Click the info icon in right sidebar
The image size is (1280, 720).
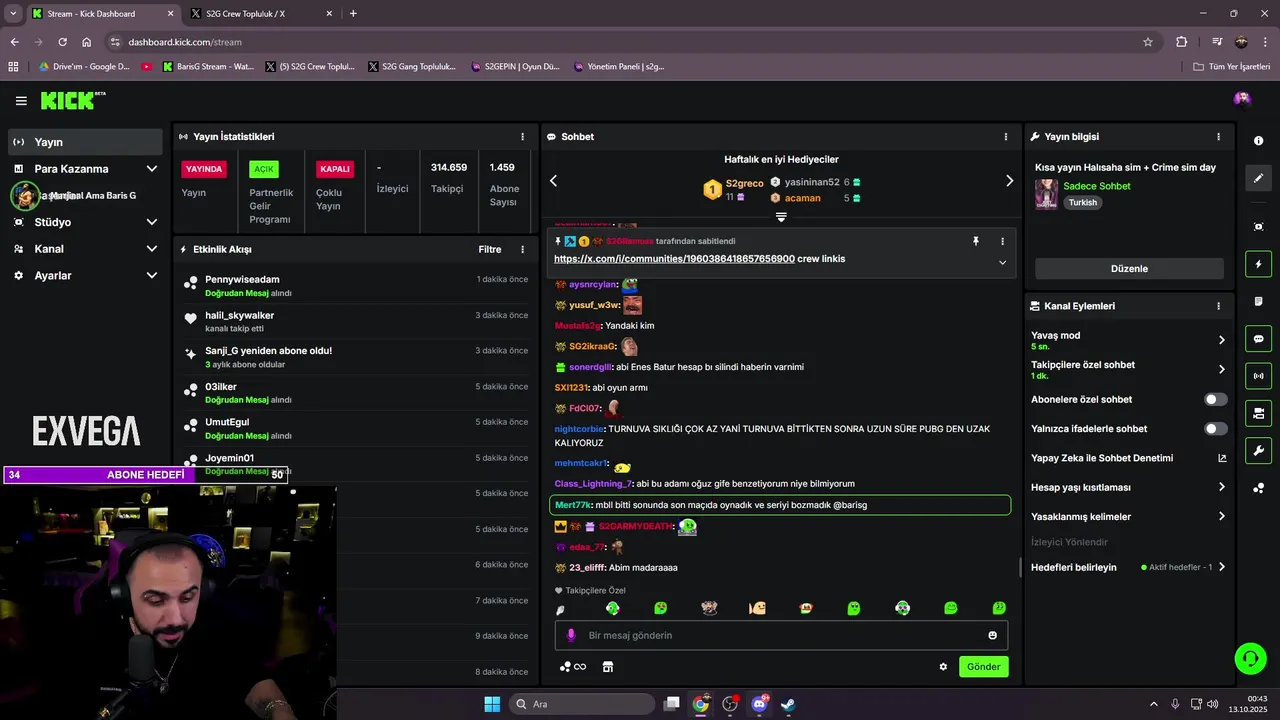[1258, 141]
